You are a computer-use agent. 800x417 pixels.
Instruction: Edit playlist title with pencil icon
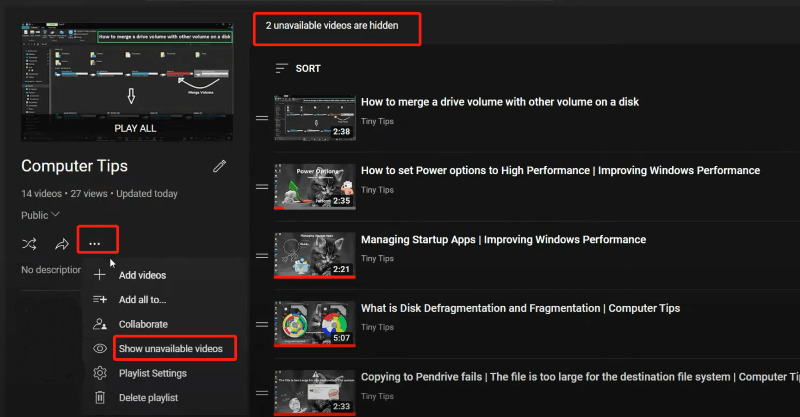click(x=220, y=166)
